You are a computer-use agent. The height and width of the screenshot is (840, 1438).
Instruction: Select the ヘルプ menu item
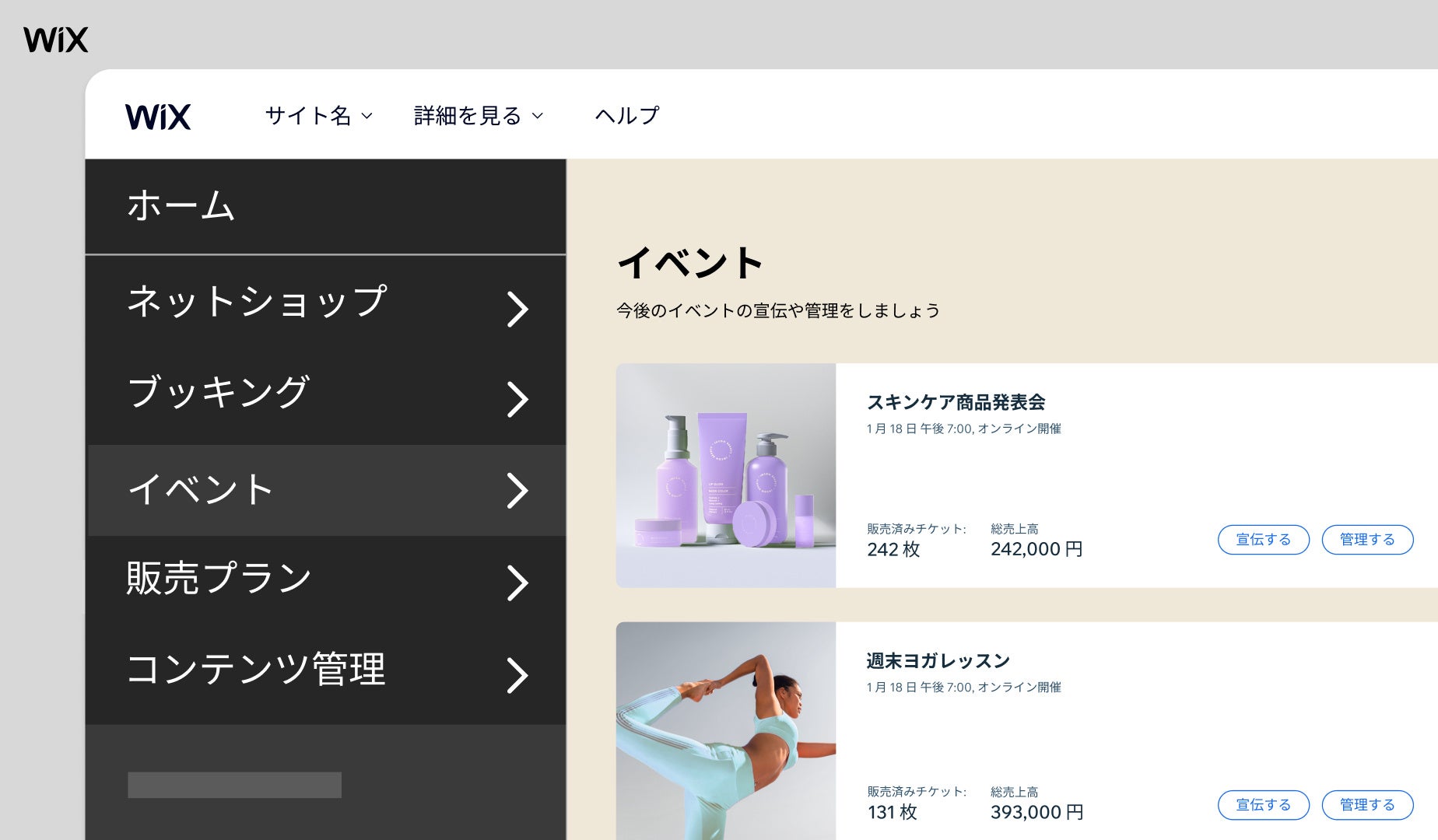(626, 115)
